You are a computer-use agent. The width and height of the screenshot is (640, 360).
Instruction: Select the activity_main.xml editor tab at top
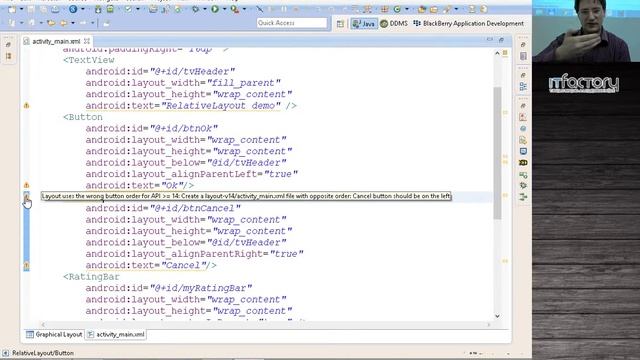56,41
